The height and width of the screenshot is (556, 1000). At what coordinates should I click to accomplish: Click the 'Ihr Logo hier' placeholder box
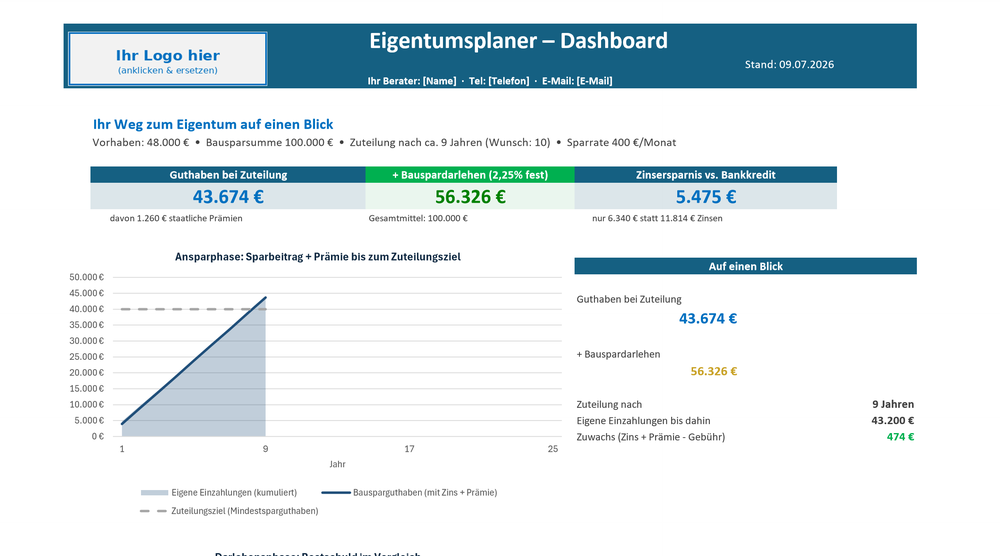[168, 59]
